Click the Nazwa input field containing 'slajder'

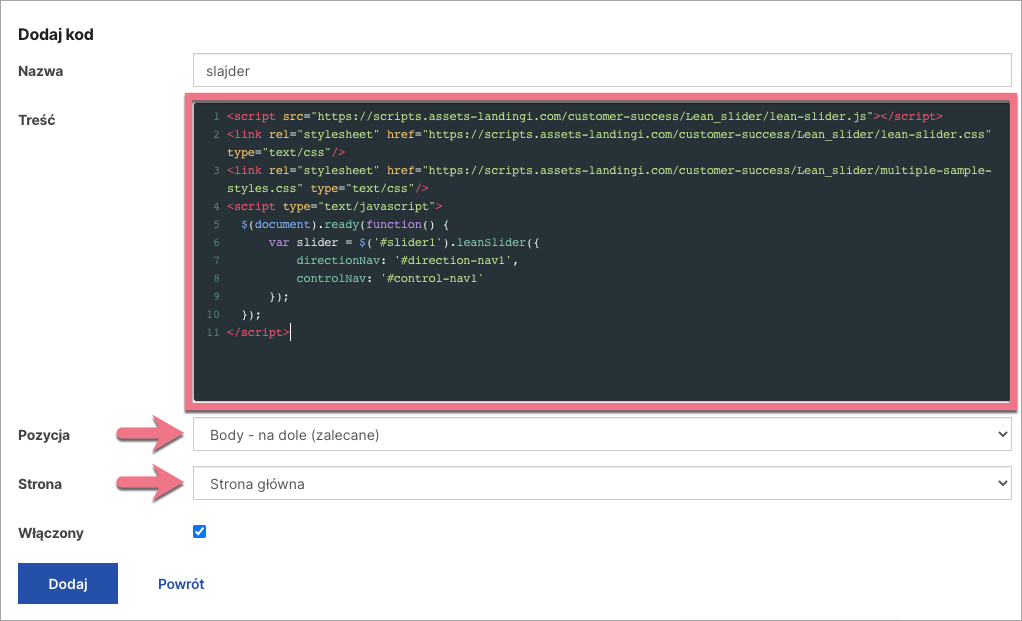(600, 70)
